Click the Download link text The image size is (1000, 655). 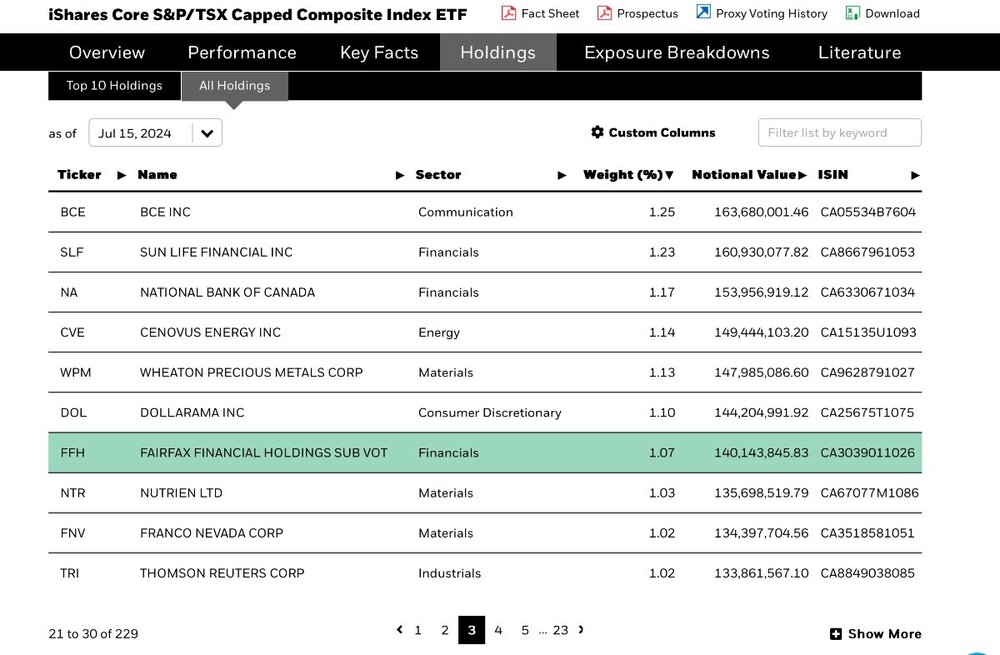tap(892, 13)
